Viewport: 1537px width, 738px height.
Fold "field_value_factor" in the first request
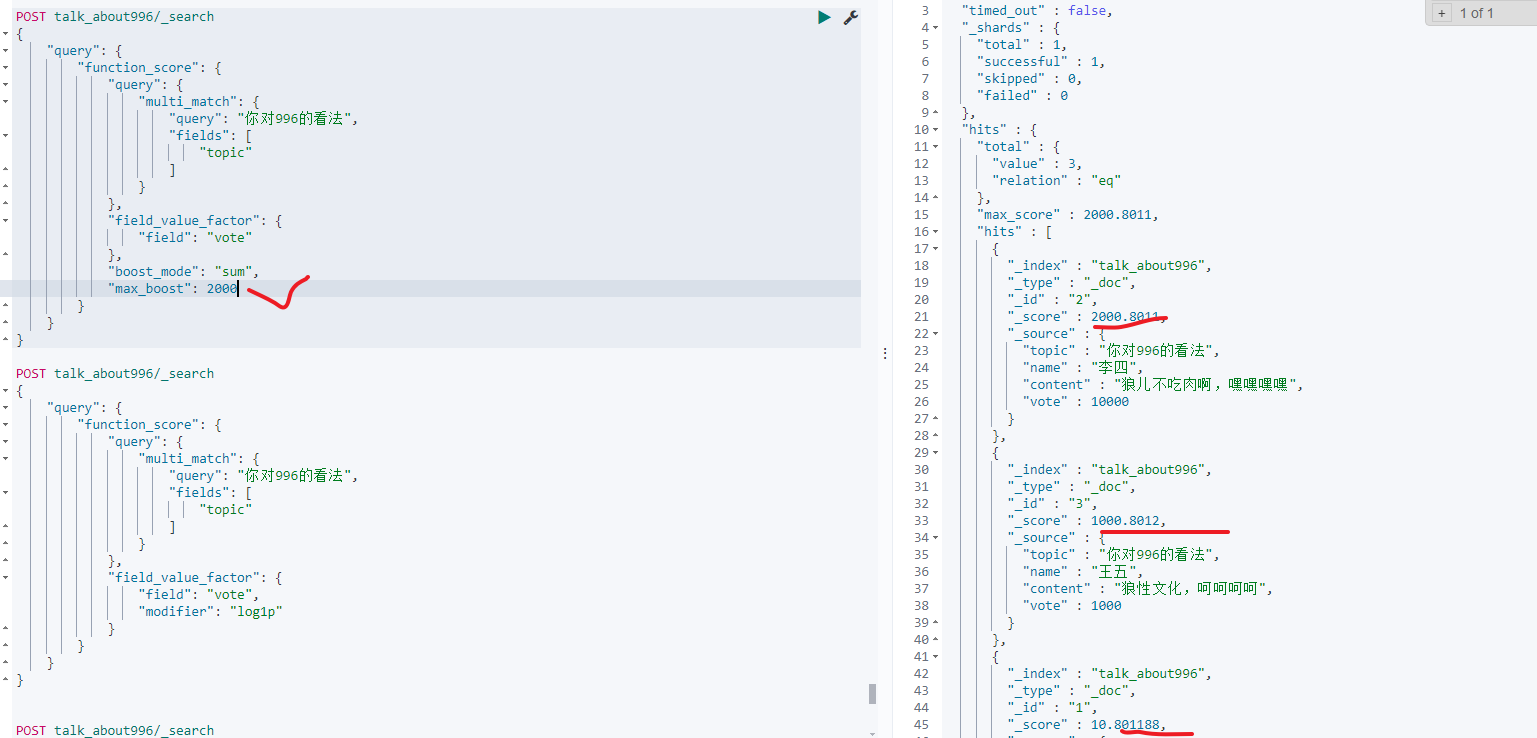point(5,221)
